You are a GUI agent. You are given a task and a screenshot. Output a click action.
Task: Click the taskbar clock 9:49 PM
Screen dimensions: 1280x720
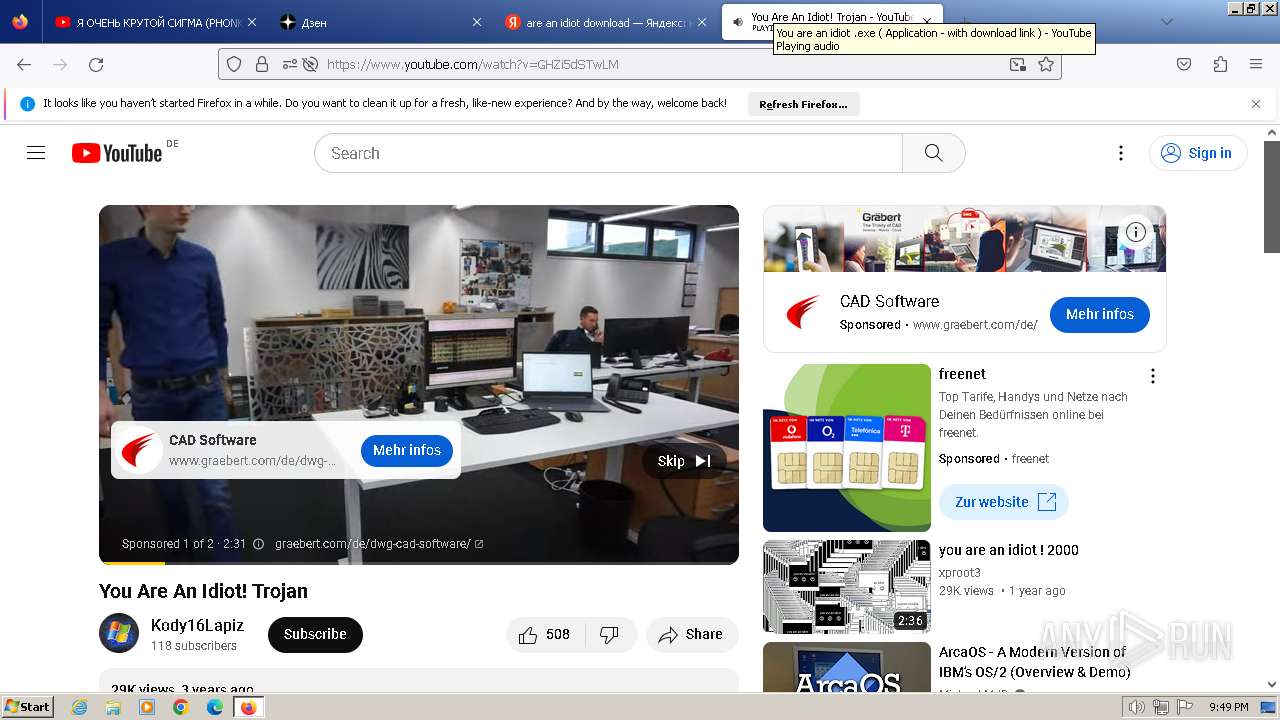click(1229, 707)
